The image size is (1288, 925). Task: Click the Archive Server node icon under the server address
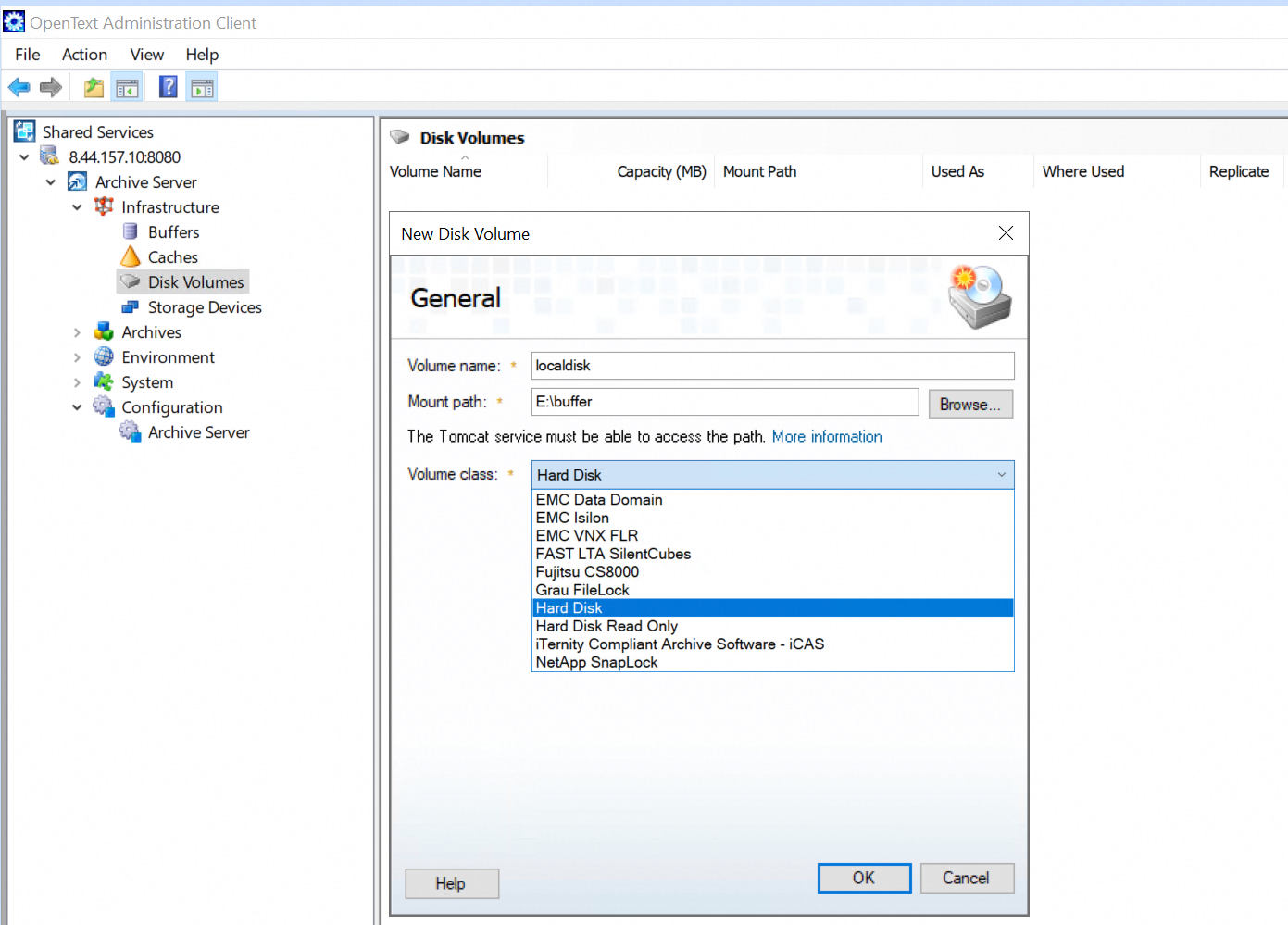[78, 181]
